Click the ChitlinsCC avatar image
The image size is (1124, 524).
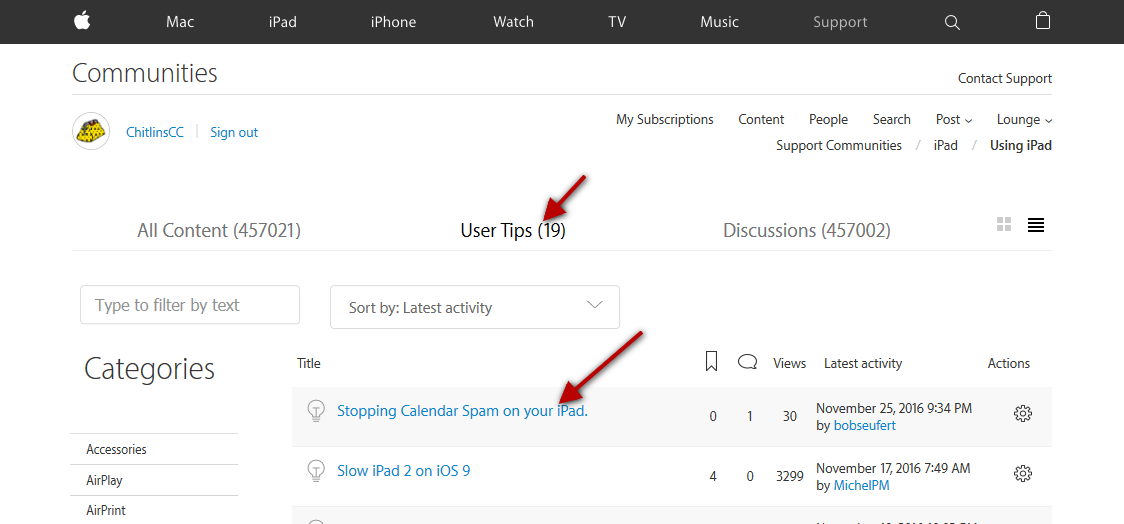click(91, 131)
